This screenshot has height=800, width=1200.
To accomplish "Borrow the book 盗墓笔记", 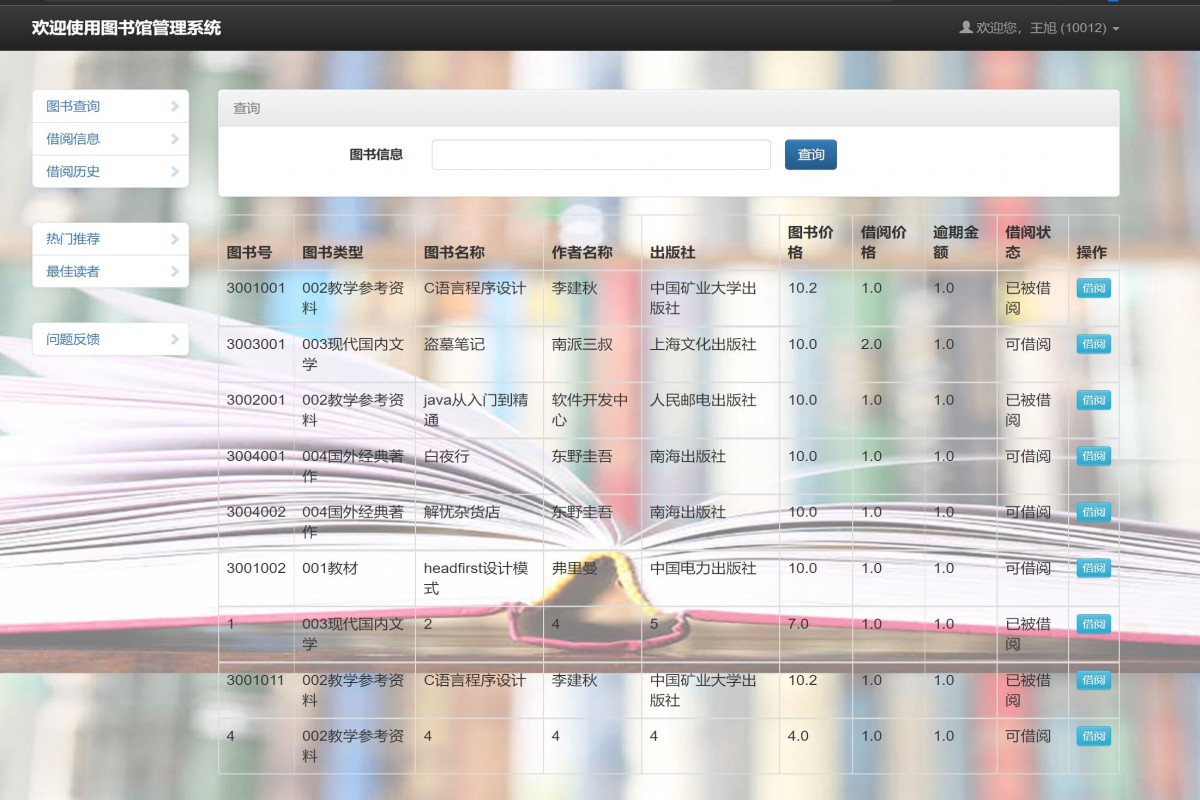I will point(1092,343).
